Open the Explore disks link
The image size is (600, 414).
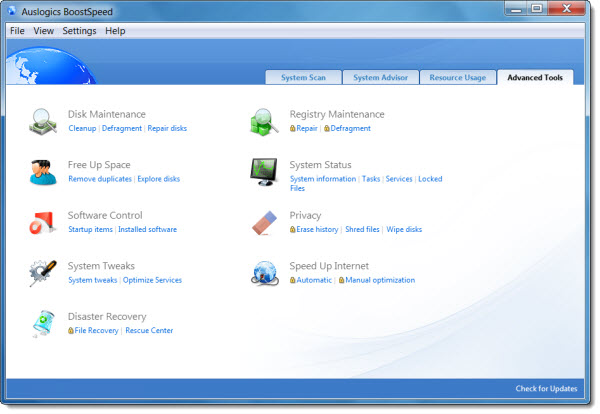(159, 179)
